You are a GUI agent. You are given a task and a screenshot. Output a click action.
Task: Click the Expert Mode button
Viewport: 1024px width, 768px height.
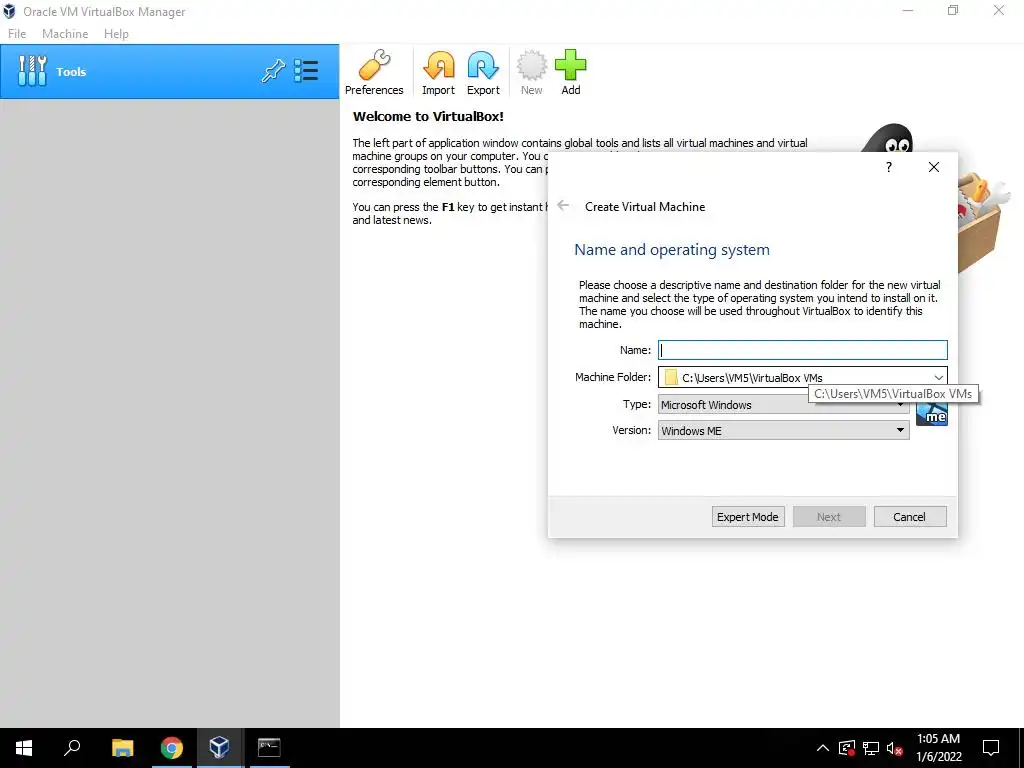[748, 517]
